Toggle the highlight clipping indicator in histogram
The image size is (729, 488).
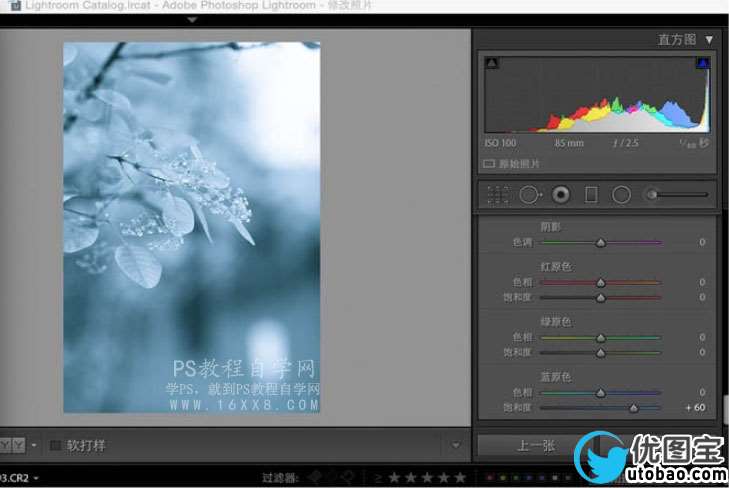[702, 63]
